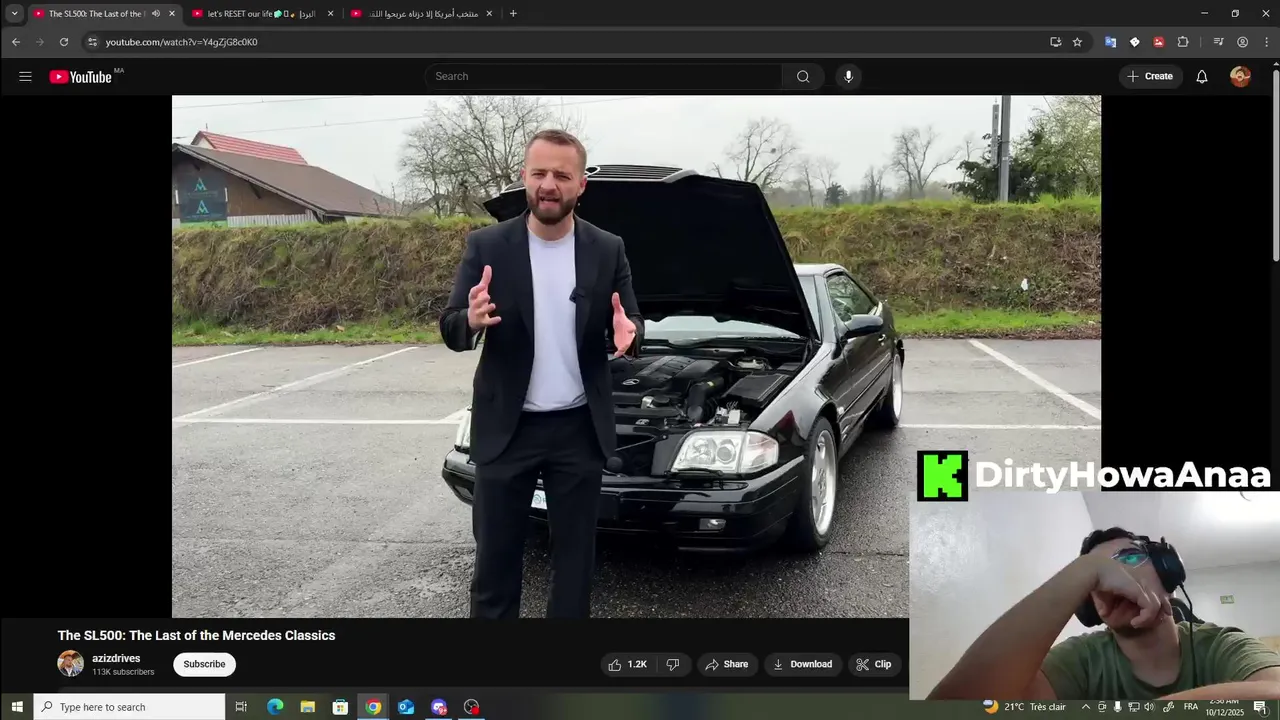This screenshot has height=720, width=1280.
Task: Click the search magnifier button
Action: pos(803,76)
